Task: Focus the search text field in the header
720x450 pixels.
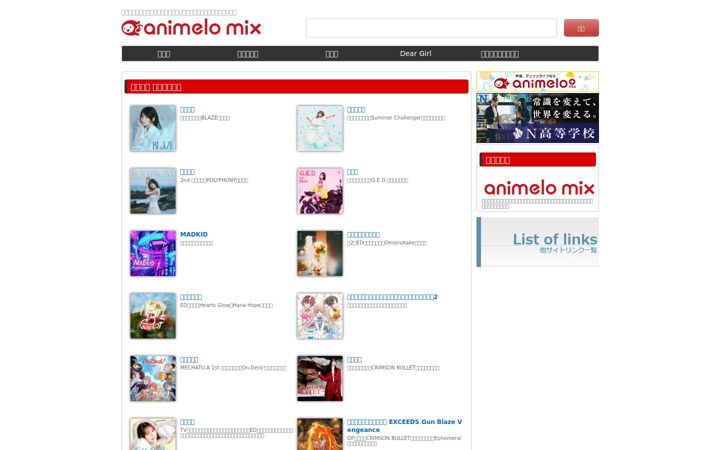Action: pos(431,28)
